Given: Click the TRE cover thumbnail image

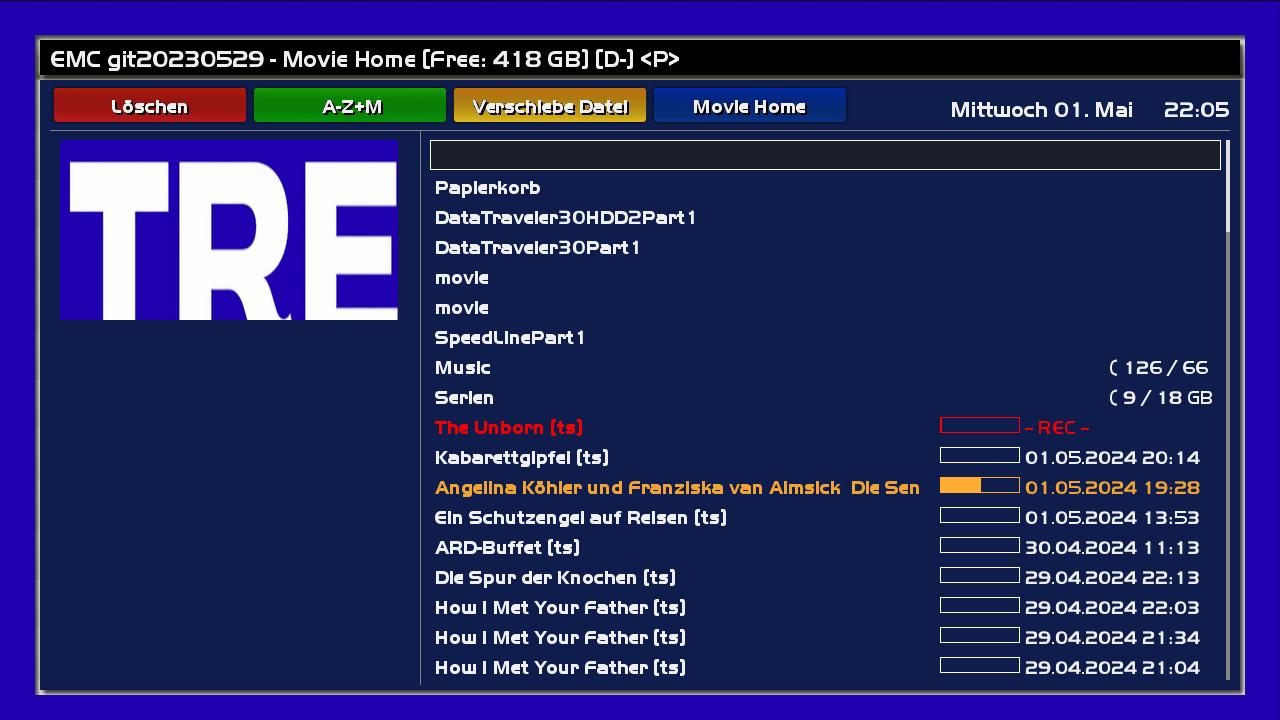Looking at the screenshot, I should point(229,230).
